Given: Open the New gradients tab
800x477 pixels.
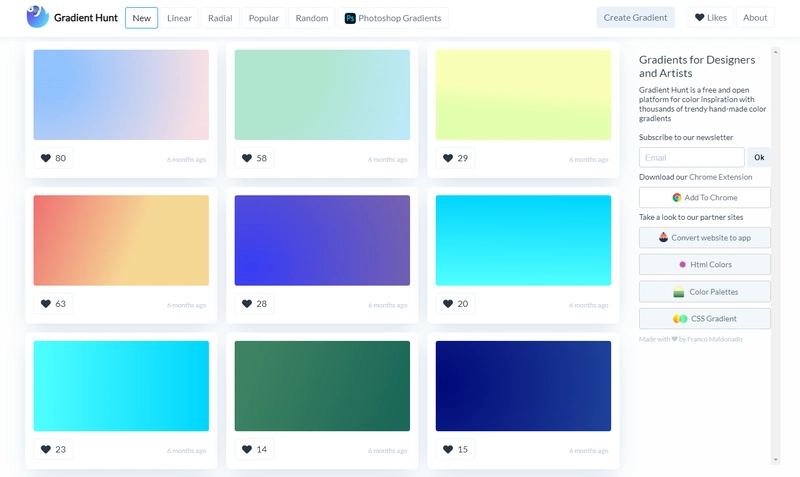Looking at the screenshot, I should (141, 18).
